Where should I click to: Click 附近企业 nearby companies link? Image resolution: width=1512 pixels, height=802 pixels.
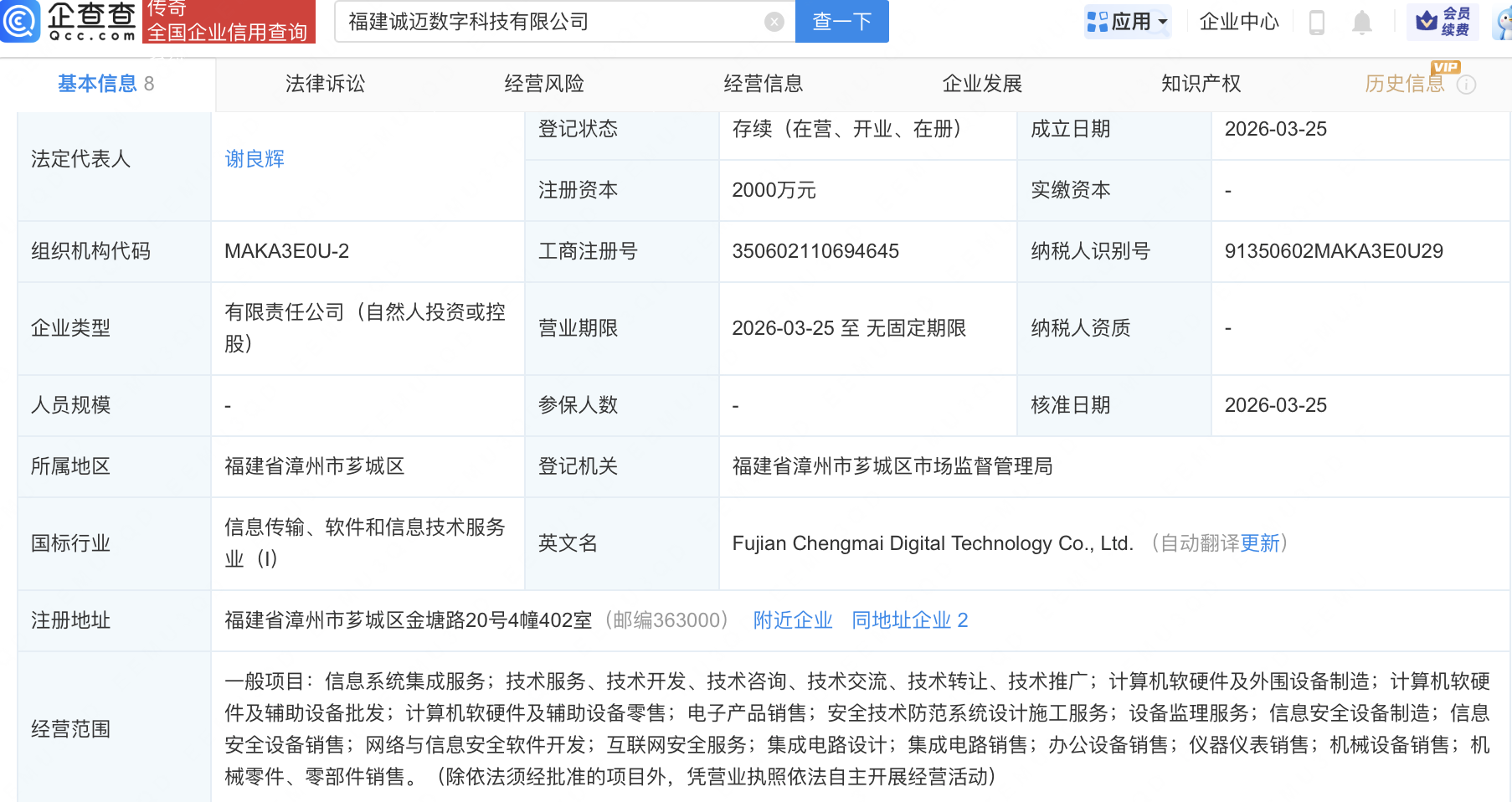tap(792, 620)
